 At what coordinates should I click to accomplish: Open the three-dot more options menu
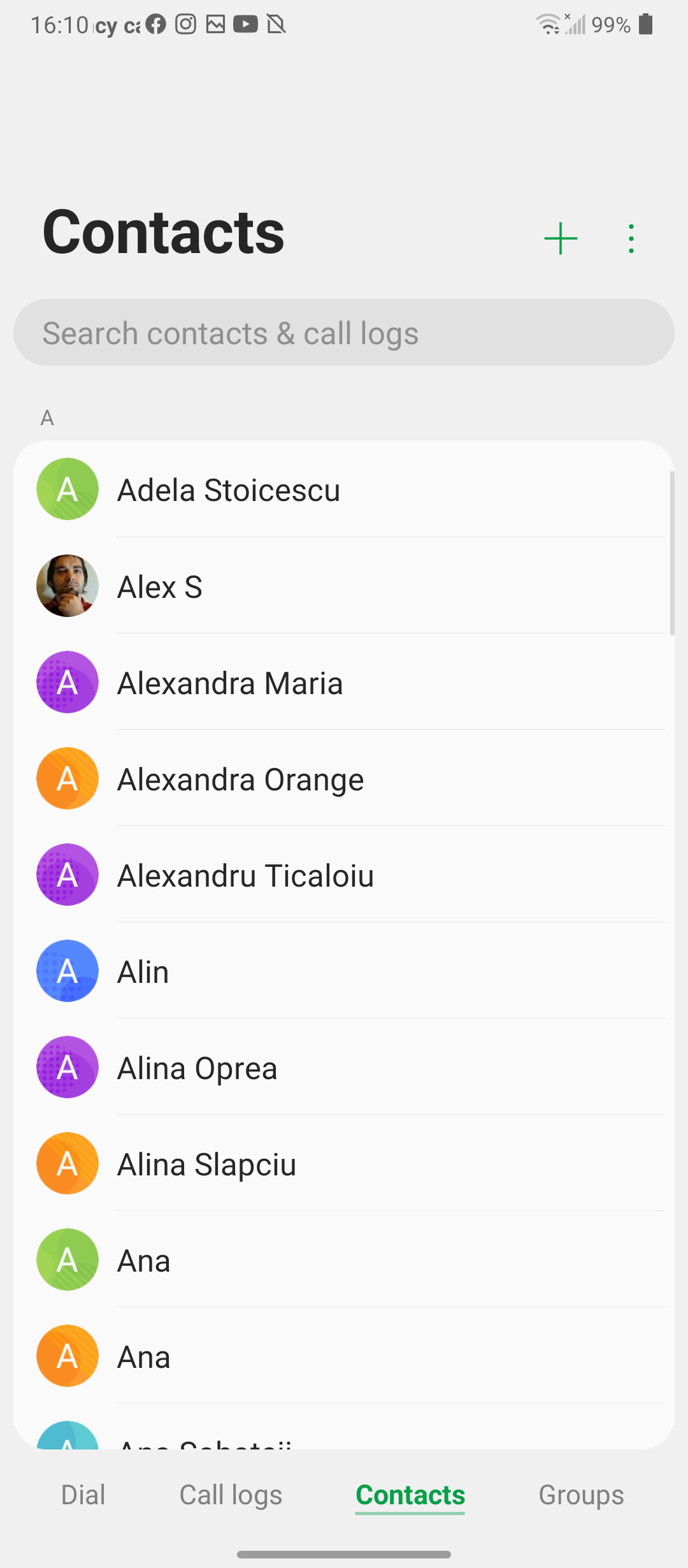pyautogui.click(x=631, y=238)
